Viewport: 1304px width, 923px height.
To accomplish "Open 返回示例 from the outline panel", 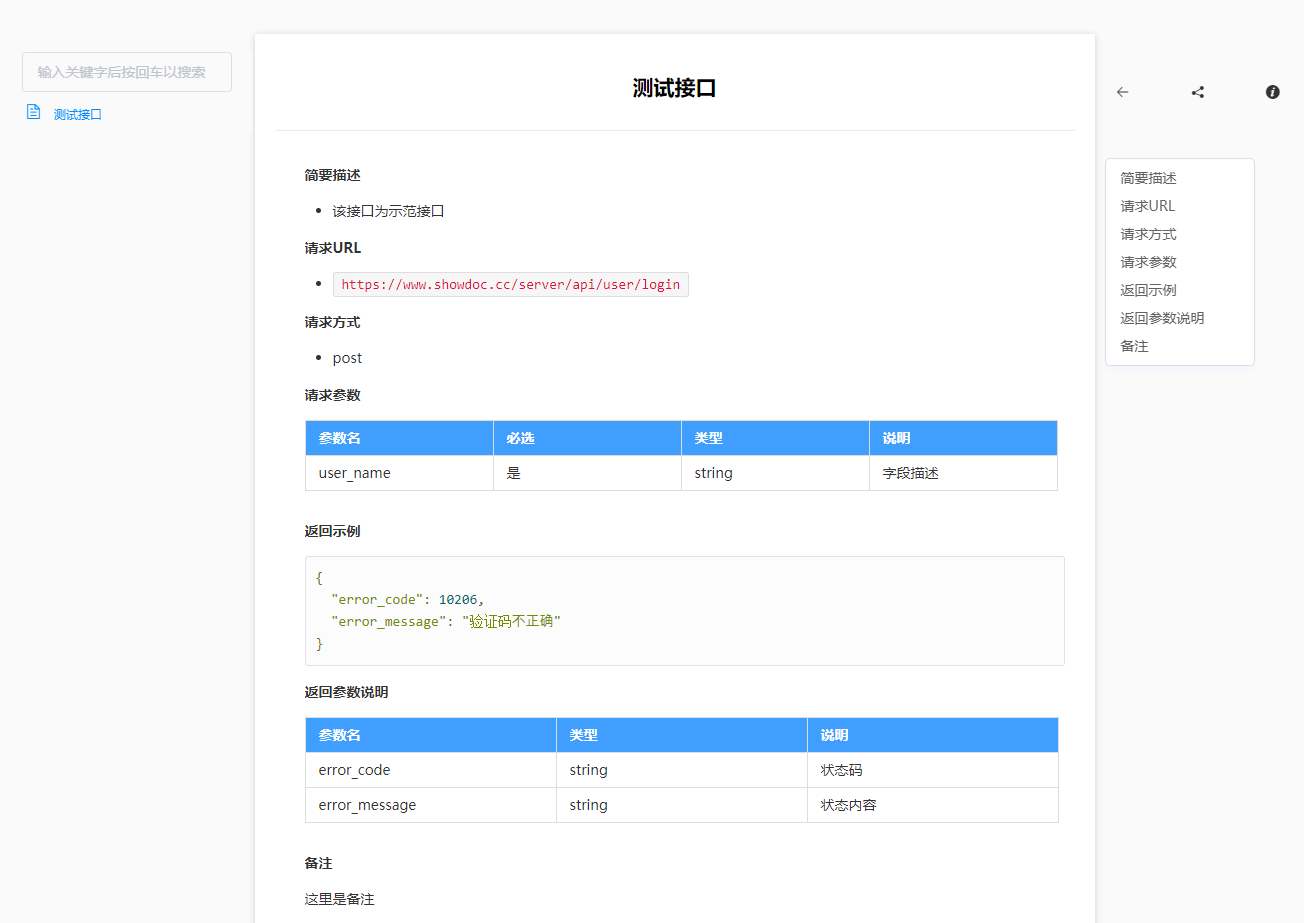I will click(x=1146, y=289).
